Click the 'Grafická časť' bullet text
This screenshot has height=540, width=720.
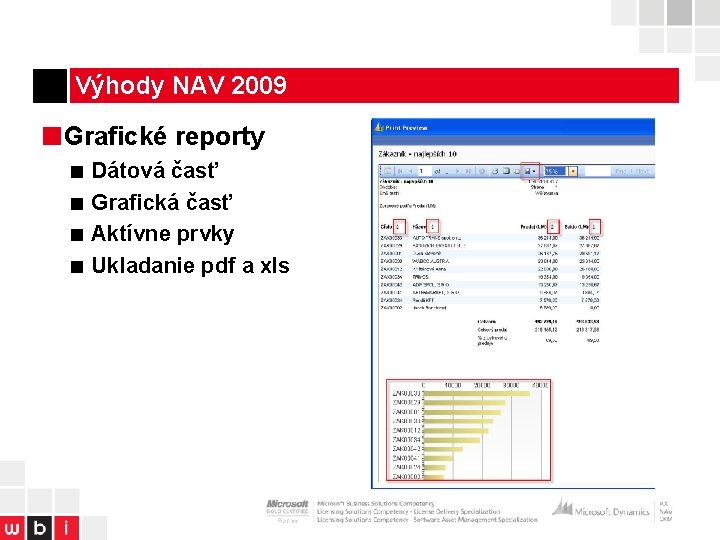162,202
